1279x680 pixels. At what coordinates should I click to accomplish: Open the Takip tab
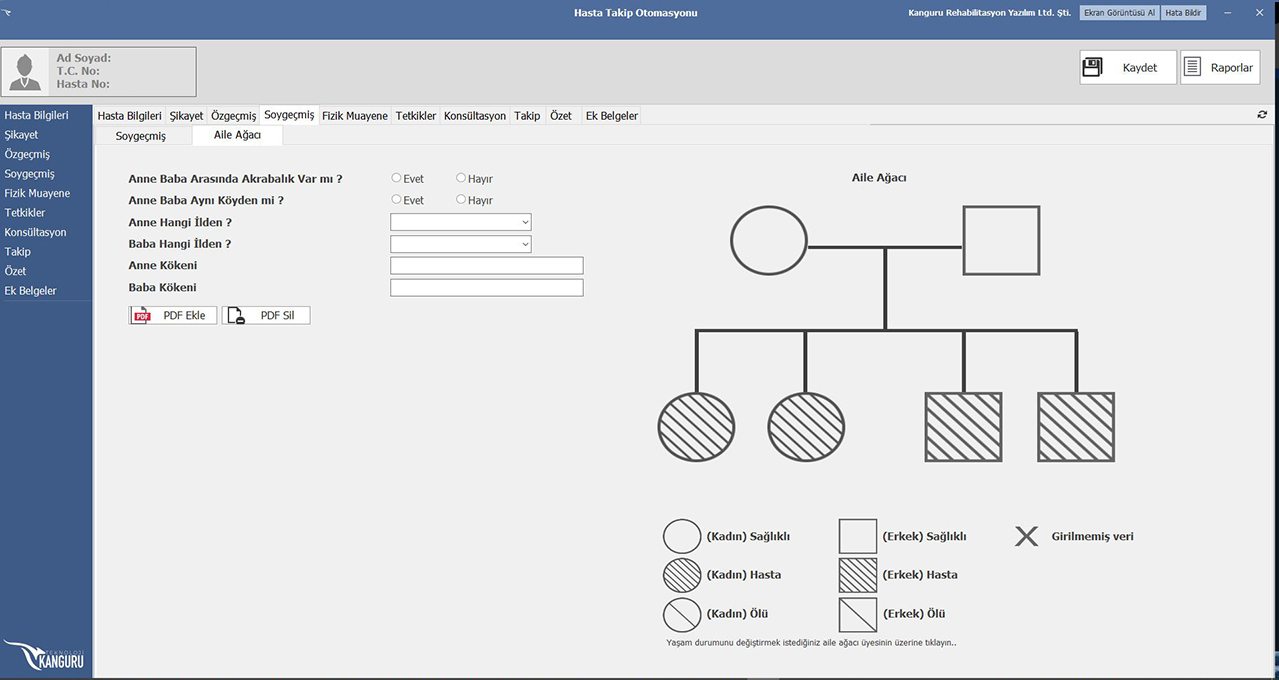click(527, 116)
